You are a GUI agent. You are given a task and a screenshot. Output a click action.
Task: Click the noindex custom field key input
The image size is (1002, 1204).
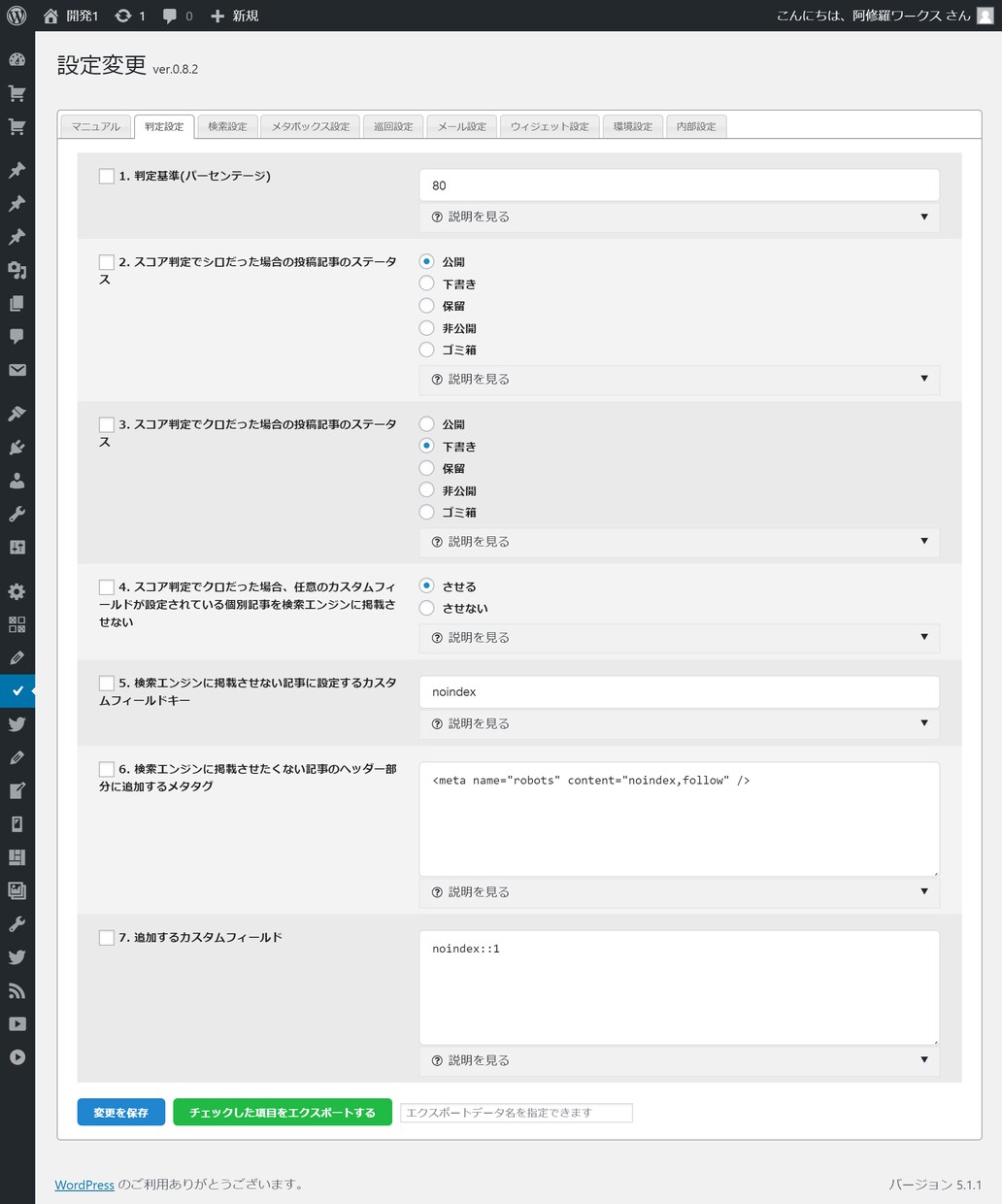680,692
